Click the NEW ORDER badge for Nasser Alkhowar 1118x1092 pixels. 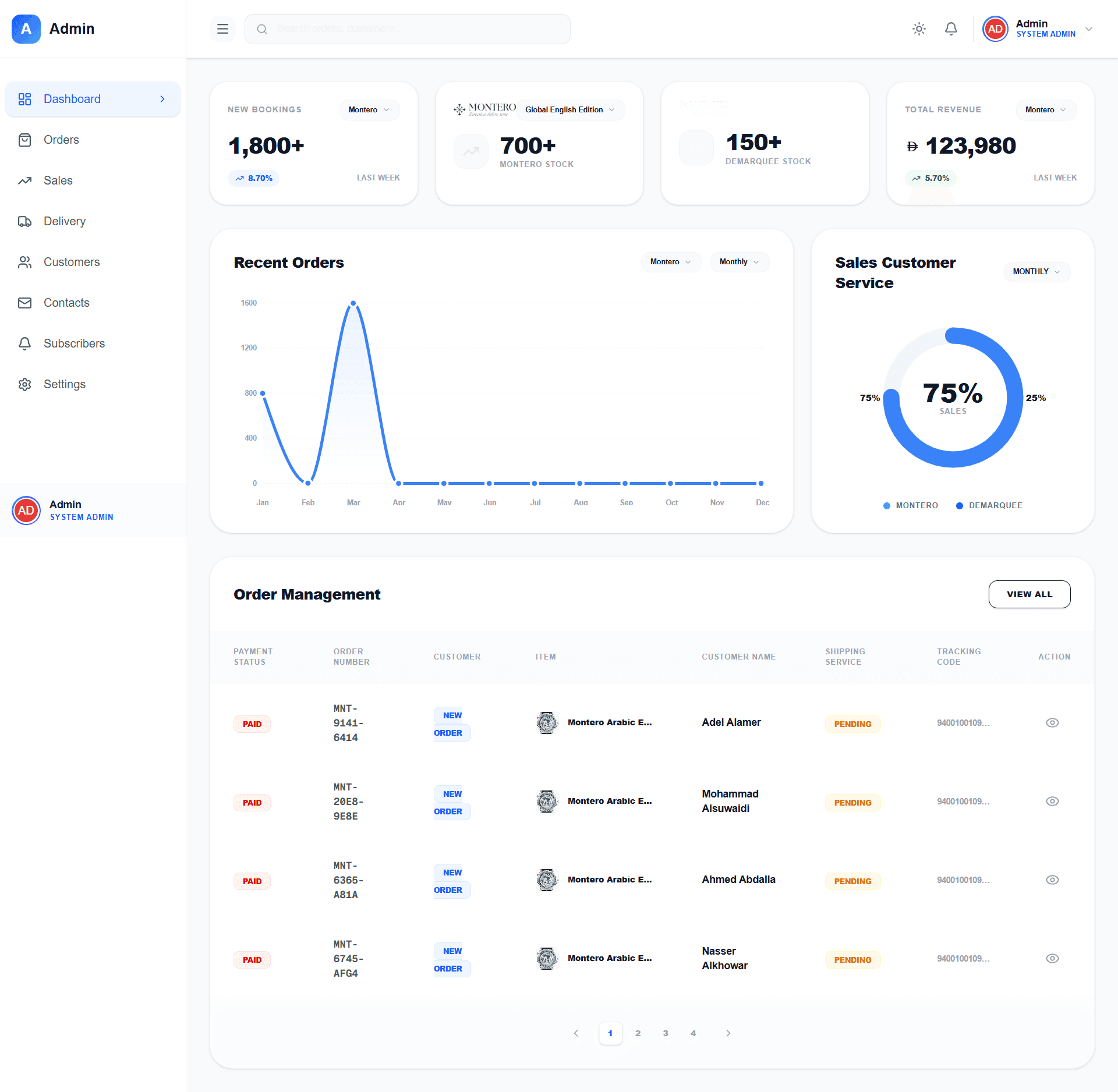click(x=451, y=959)
